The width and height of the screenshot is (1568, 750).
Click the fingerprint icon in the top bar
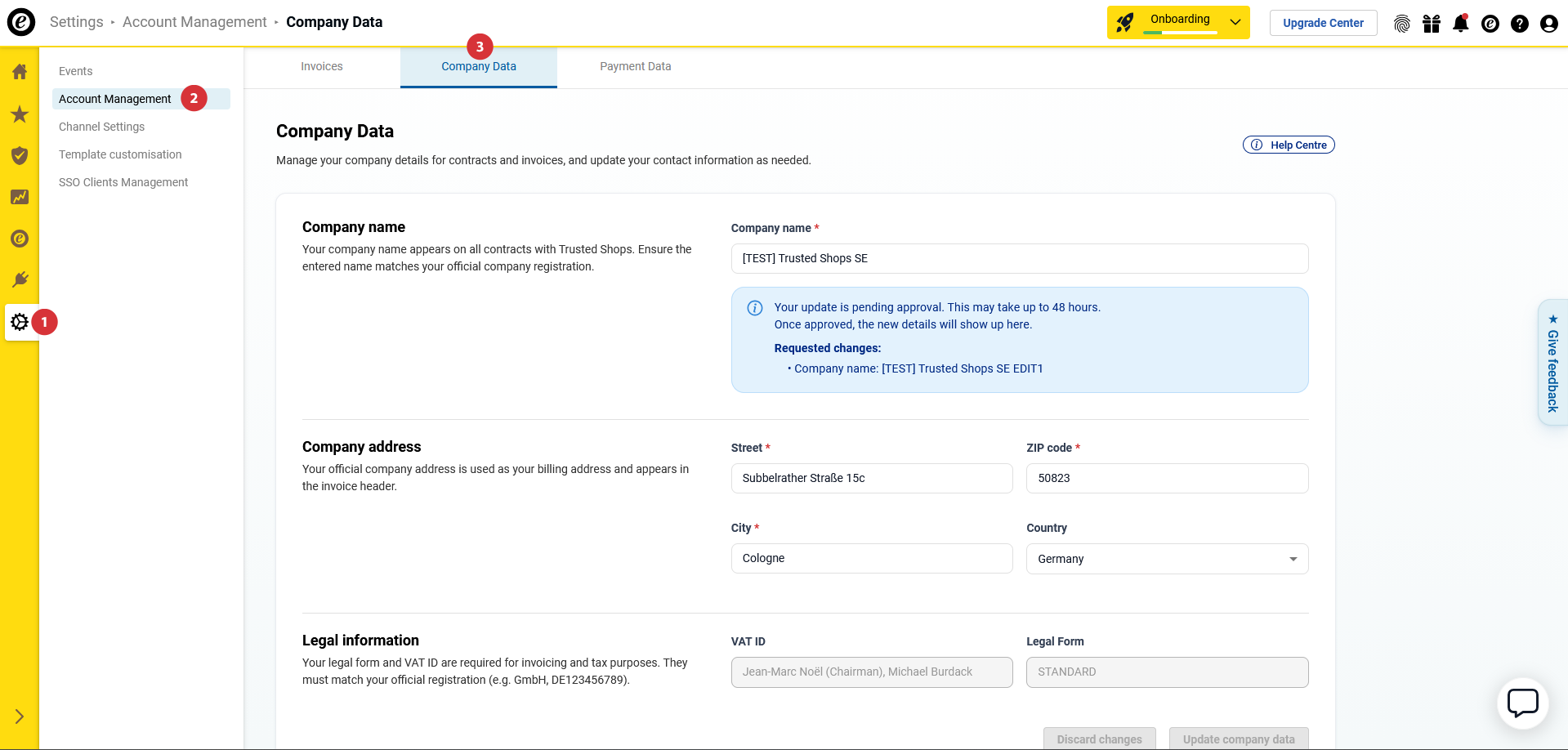pos(1402,24)
